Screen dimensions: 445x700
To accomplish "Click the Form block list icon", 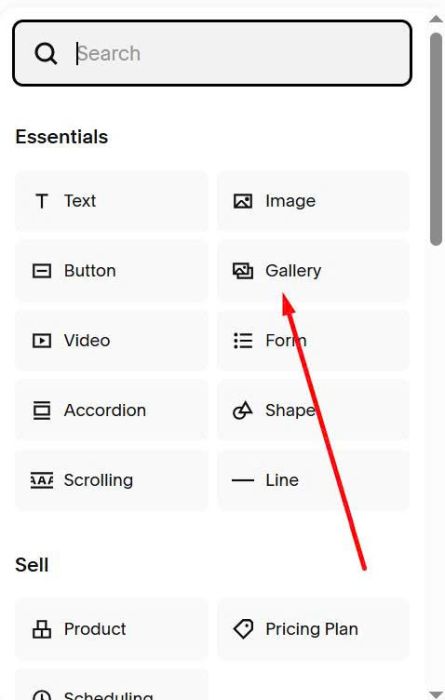I will (x=243, y=341).
